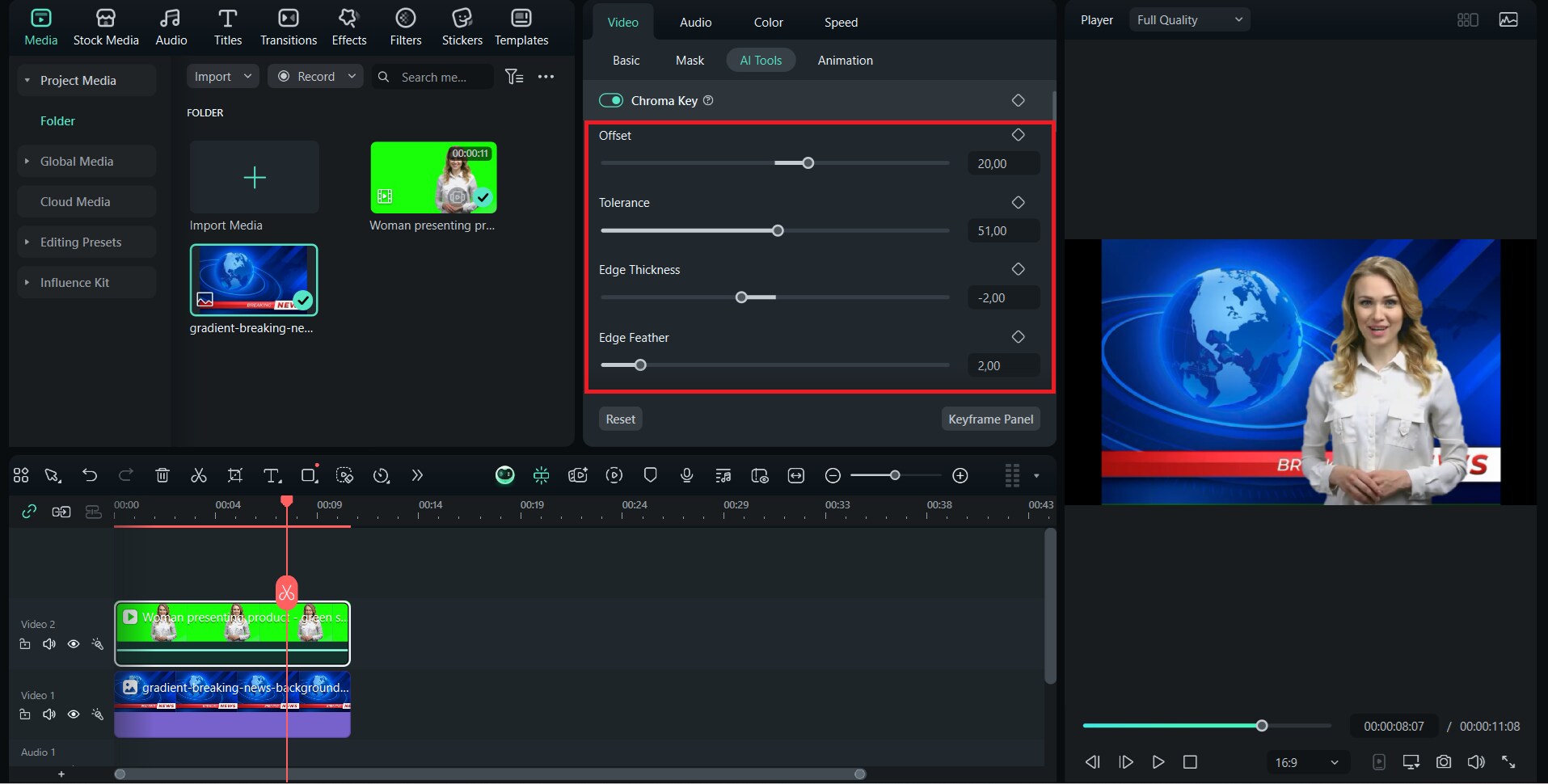Viewport: 1548px width, 784px height.
Task: Open player volume speaker icon
Action: coord(1476,761)
